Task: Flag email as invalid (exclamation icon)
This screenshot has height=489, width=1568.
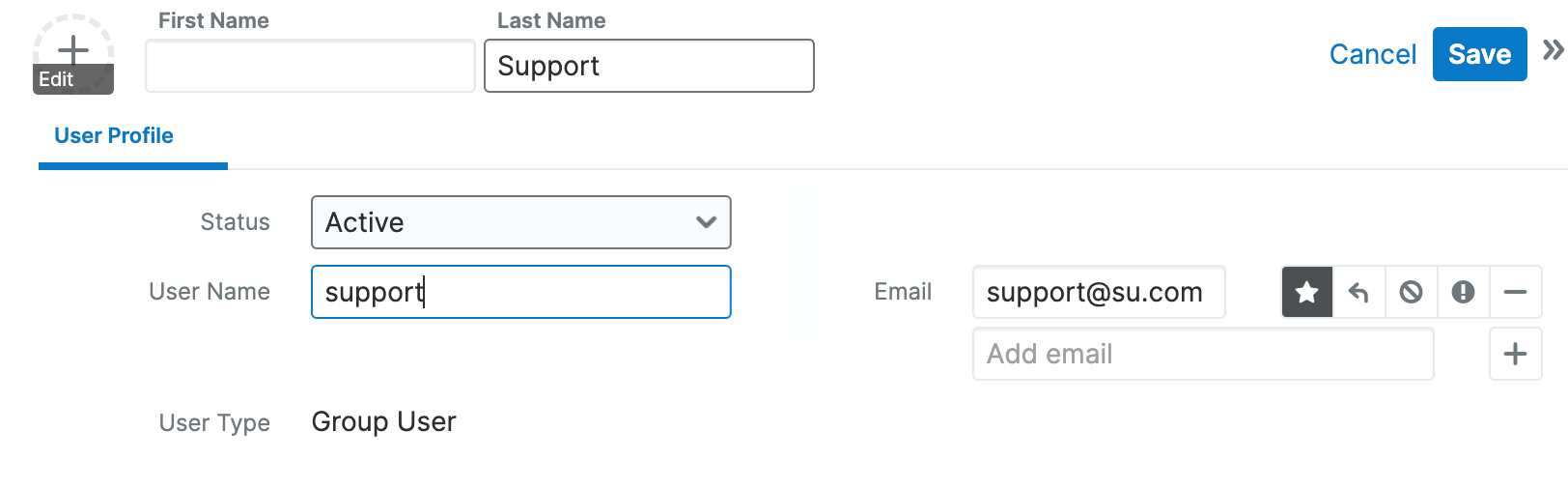Action: (1464, 292)
